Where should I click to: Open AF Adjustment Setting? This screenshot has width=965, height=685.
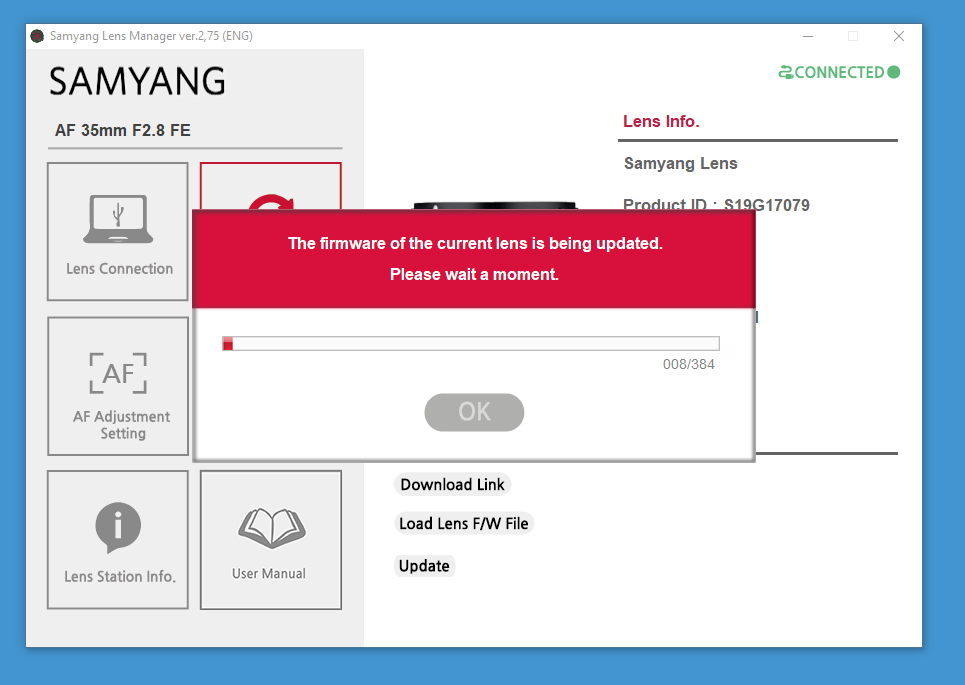(x=118, y=387)
